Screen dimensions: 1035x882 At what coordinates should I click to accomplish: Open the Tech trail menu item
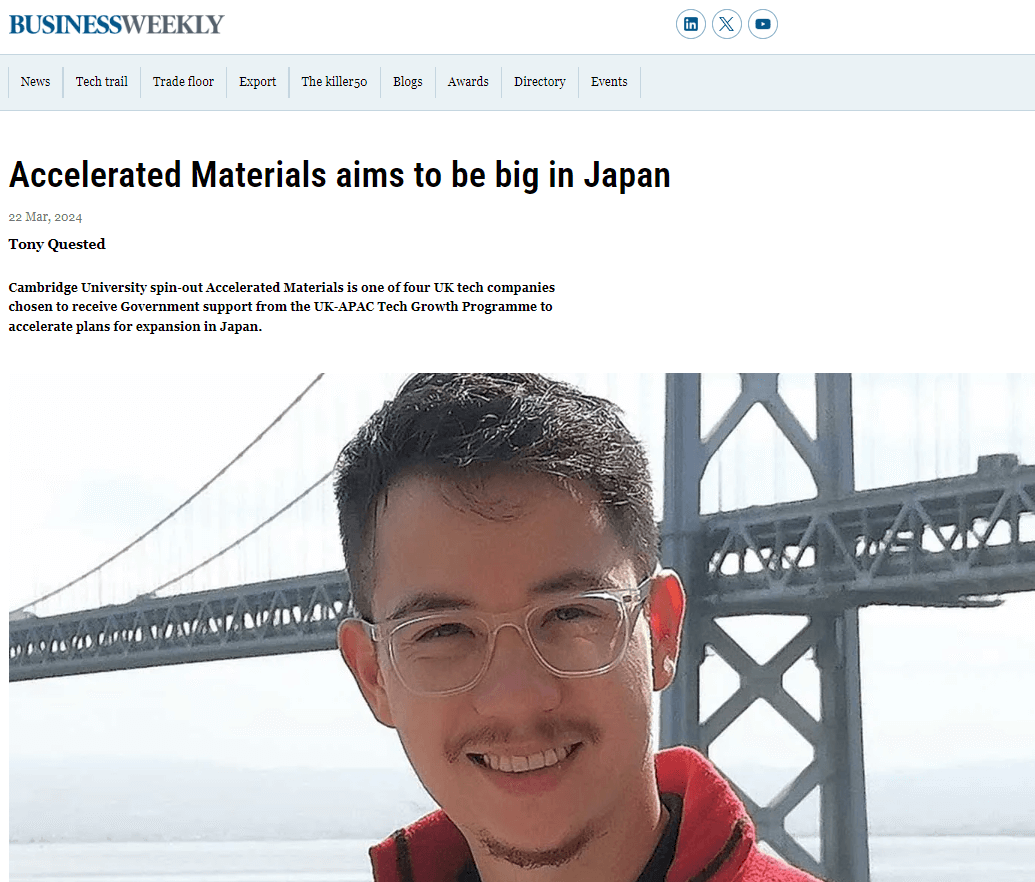pos(102,82)
